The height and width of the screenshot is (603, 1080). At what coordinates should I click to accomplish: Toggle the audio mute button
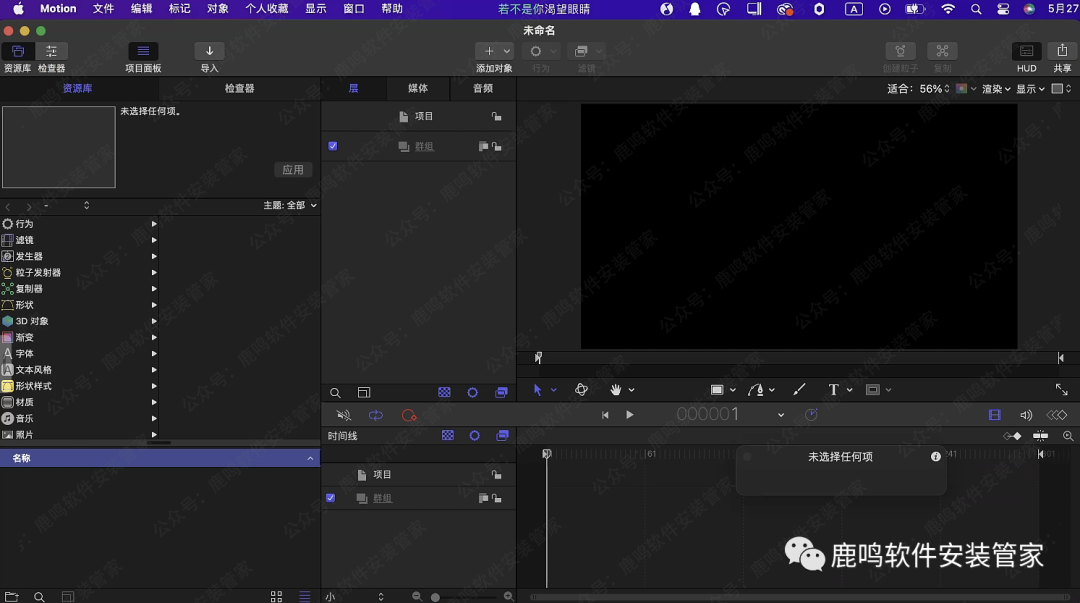pos(343,415)
